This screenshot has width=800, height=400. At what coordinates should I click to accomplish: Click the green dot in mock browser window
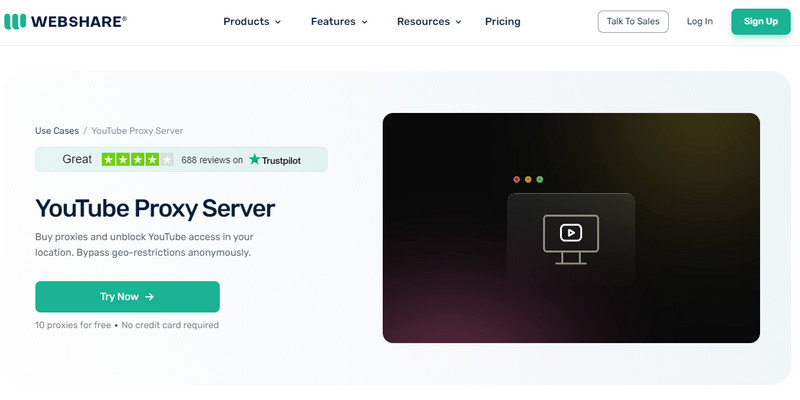click(x=540, y=179)
